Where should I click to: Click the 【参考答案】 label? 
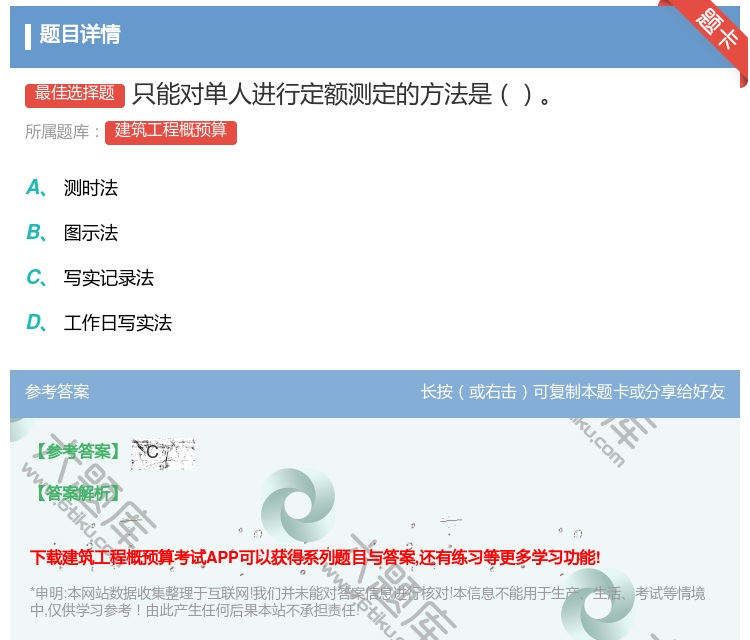(79, 451)
